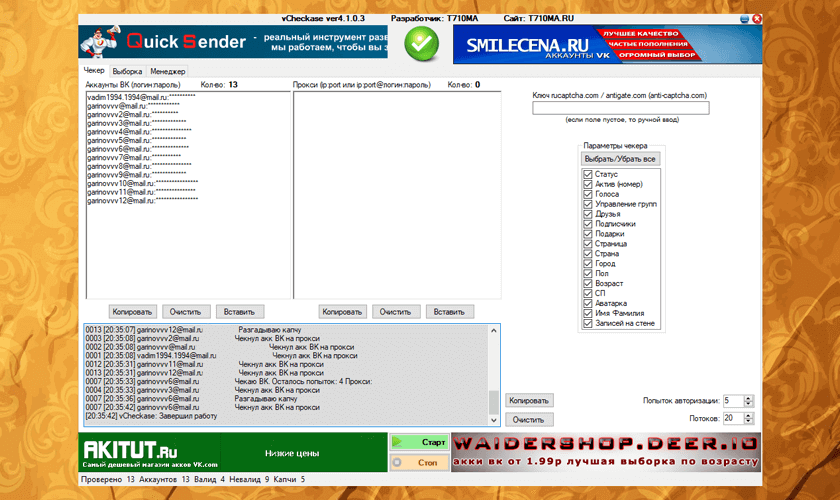The height and width of the screenshot is (500, 840).
Task: Click the green checkmark icon
Action: [422, 44]
